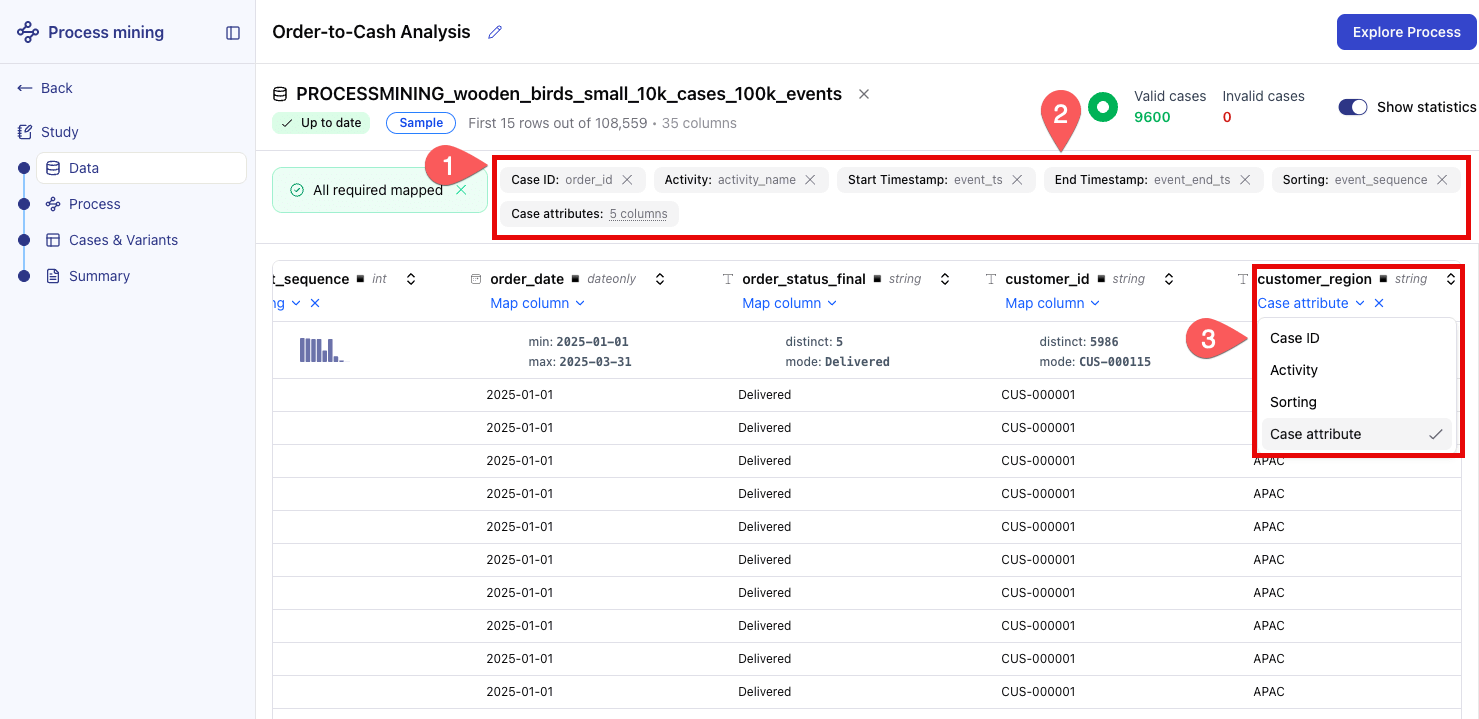
Task: Open the order_date Map column dropdown
Action: point(537,303)
